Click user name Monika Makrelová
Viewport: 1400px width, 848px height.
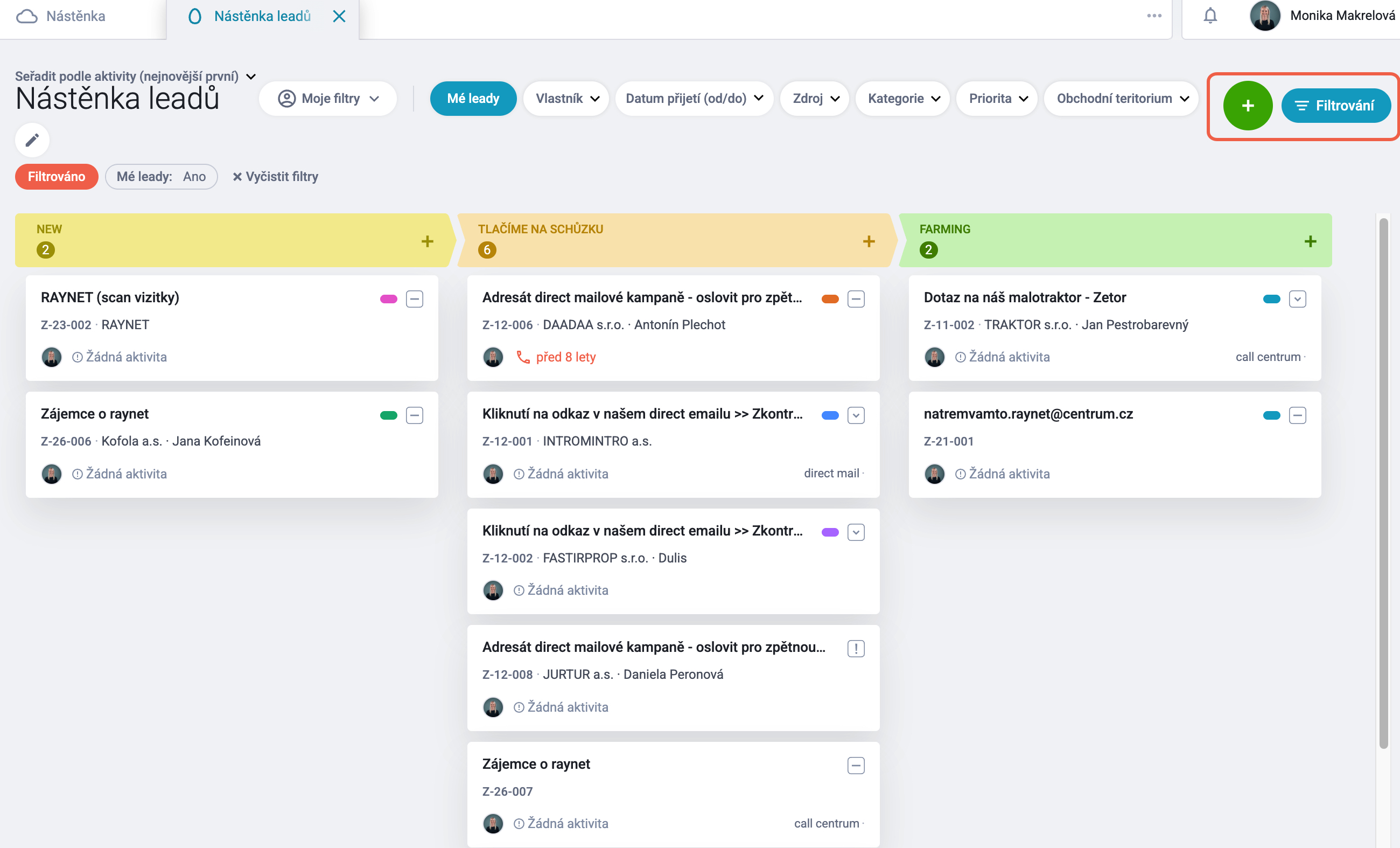coord(1342,15)
